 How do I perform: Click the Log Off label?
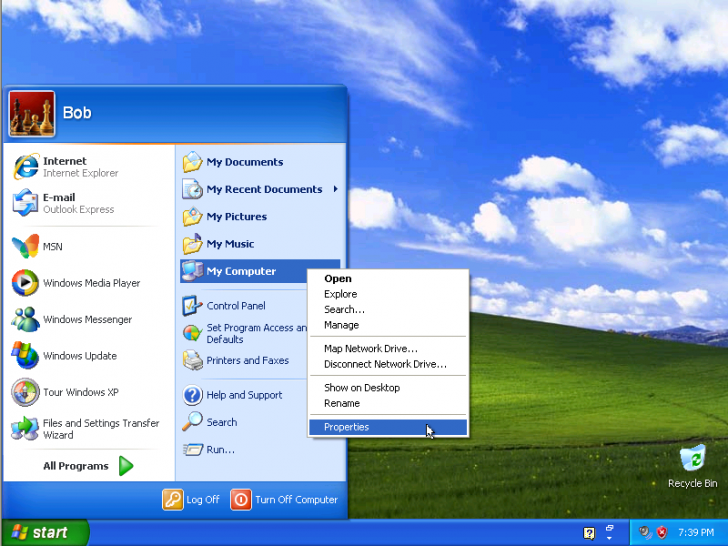(x=203, y=500)
